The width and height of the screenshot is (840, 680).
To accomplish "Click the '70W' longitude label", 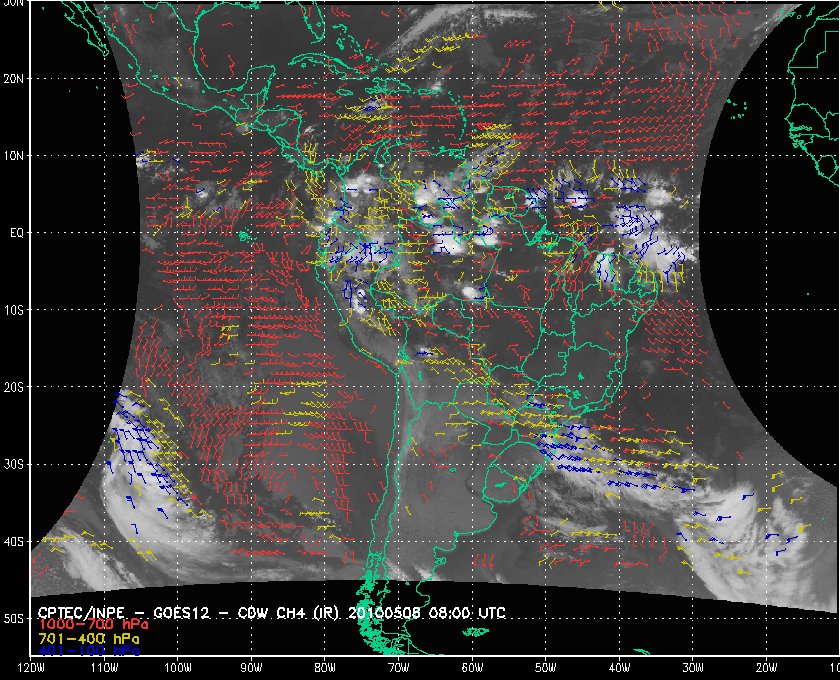I will point(398,668).
